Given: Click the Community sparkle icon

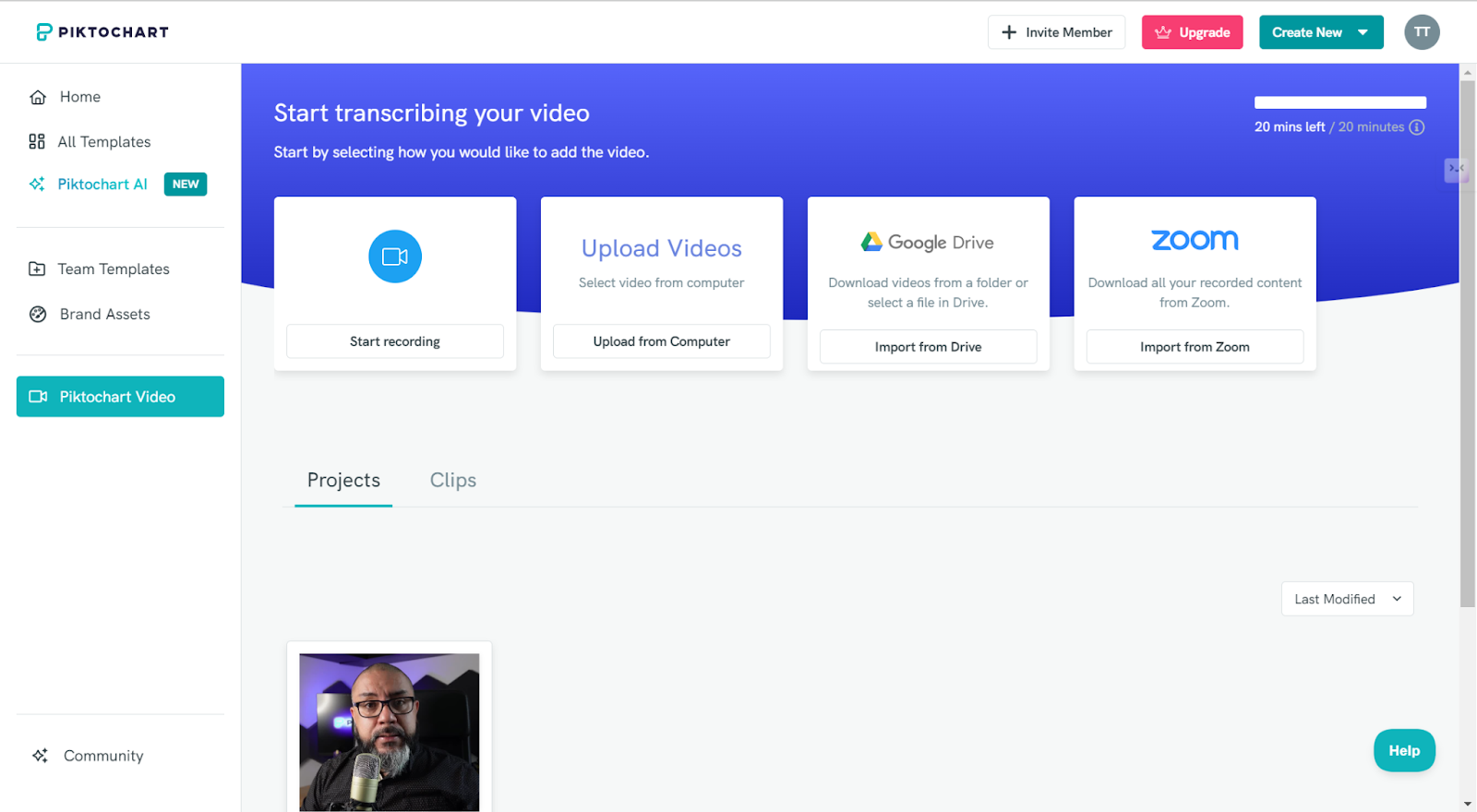Looking at the screenshot, I should (x=40, y=756).
